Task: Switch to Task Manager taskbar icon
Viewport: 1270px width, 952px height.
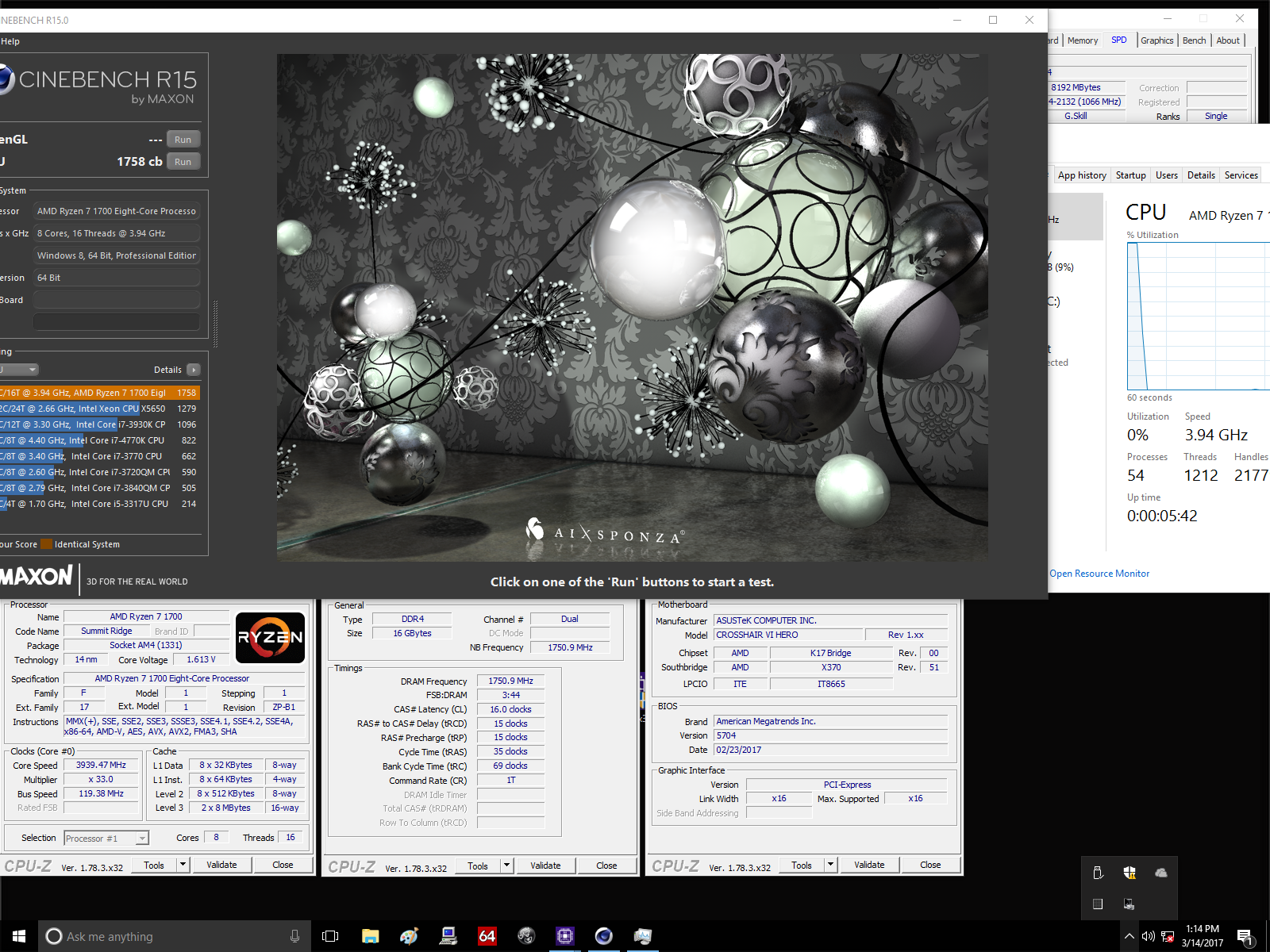Action: 643,936
